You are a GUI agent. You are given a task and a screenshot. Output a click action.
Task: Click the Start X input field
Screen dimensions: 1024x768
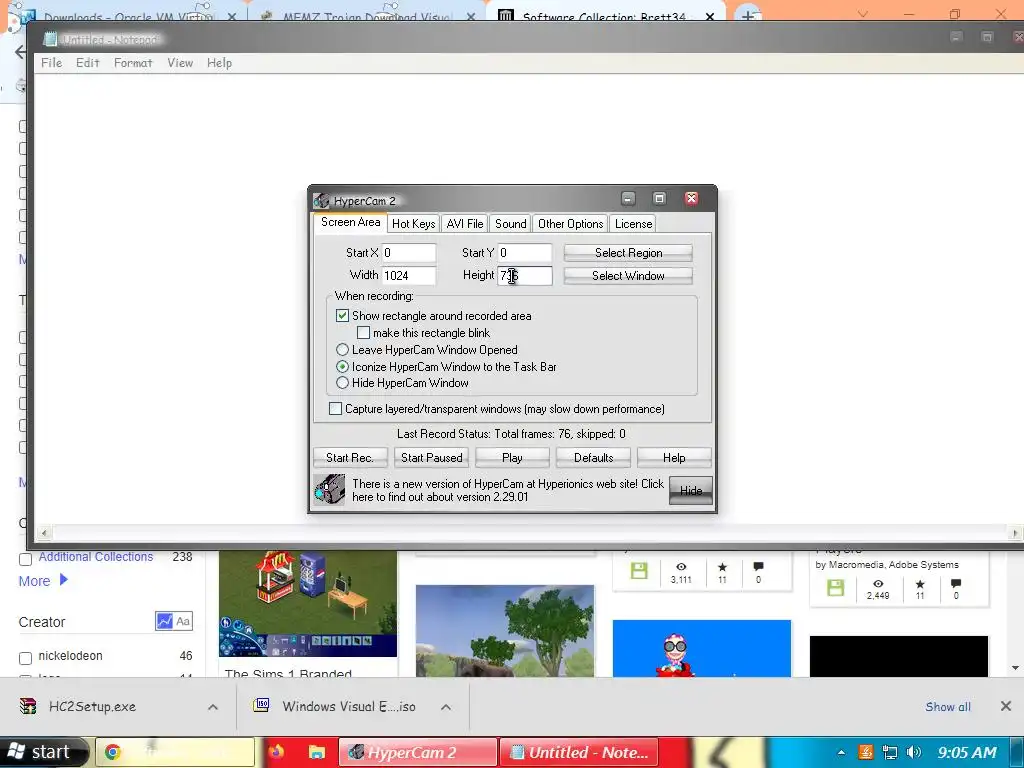point(409,253)
